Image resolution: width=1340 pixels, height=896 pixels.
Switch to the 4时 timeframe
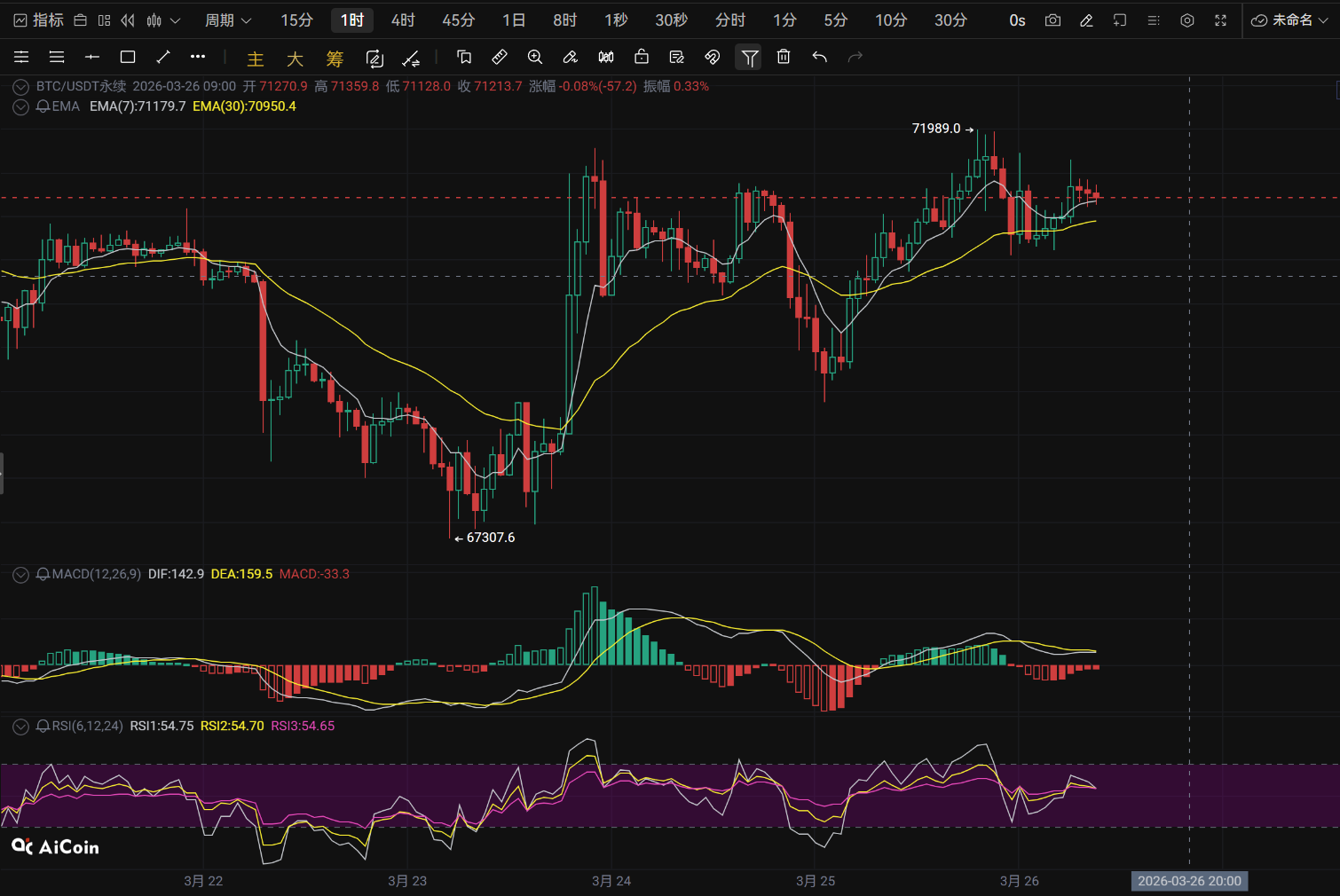(403, 20)
